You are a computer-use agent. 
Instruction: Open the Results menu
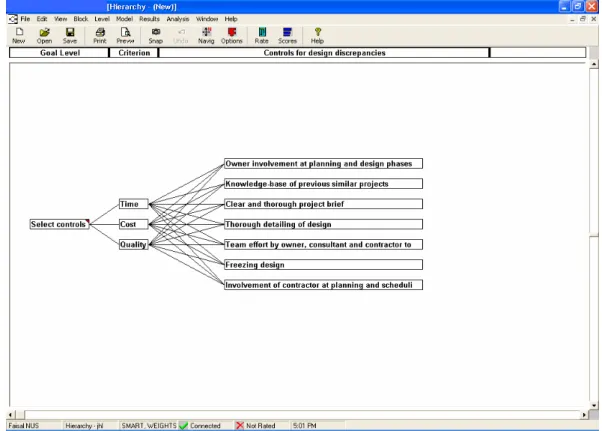click(x=150, y=19)
